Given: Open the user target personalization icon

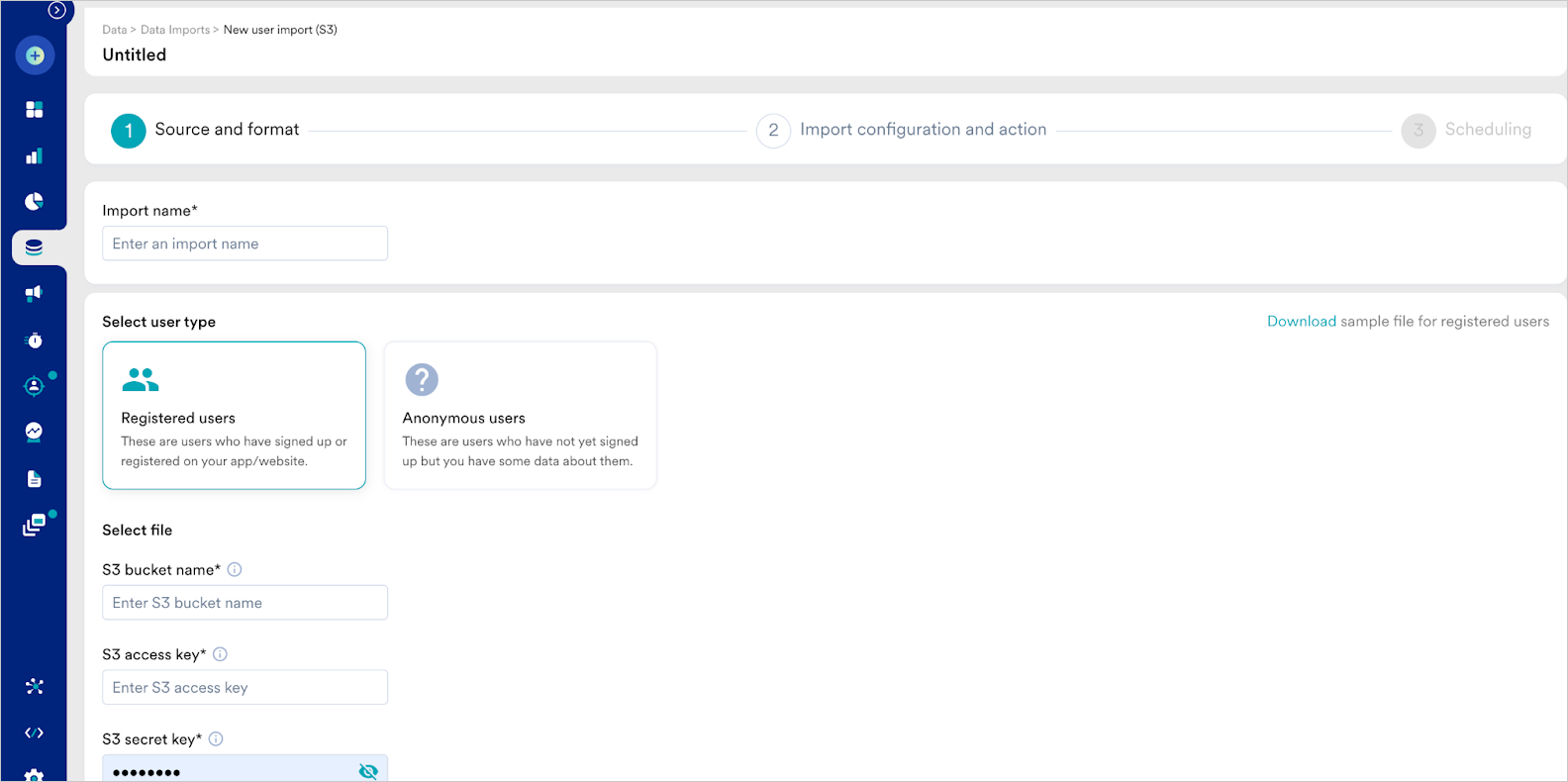Looking at the screenshot, I should [x=35, y=386].
